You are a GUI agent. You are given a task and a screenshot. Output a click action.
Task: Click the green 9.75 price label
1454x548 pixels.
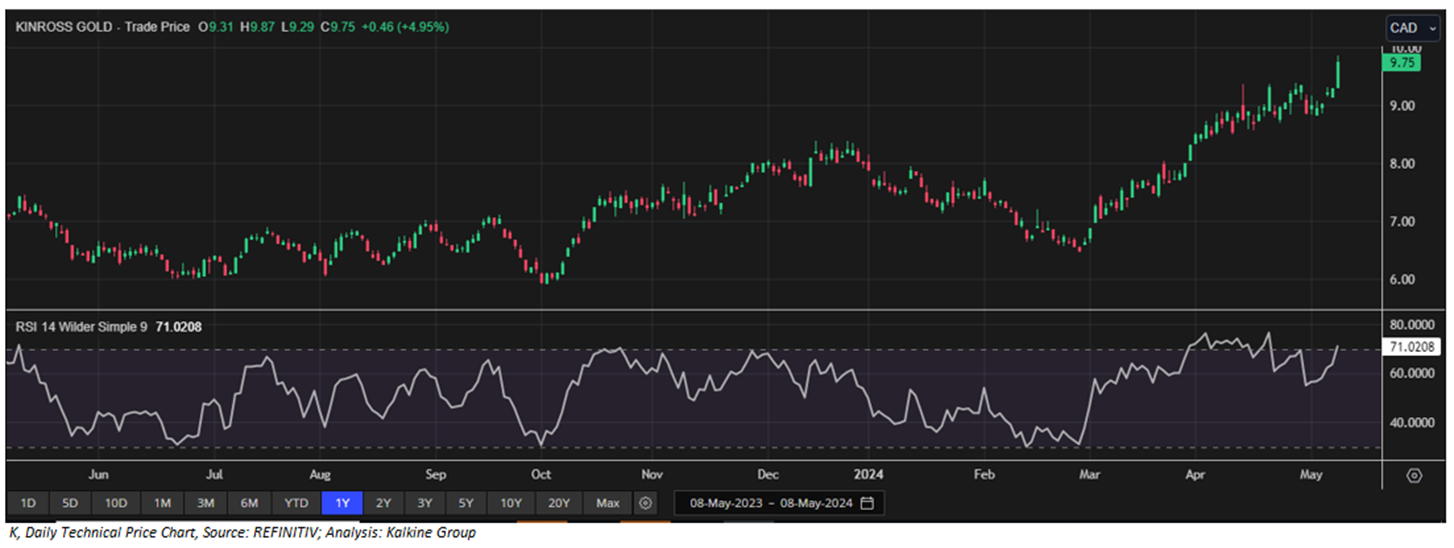tap(1396, 62)
